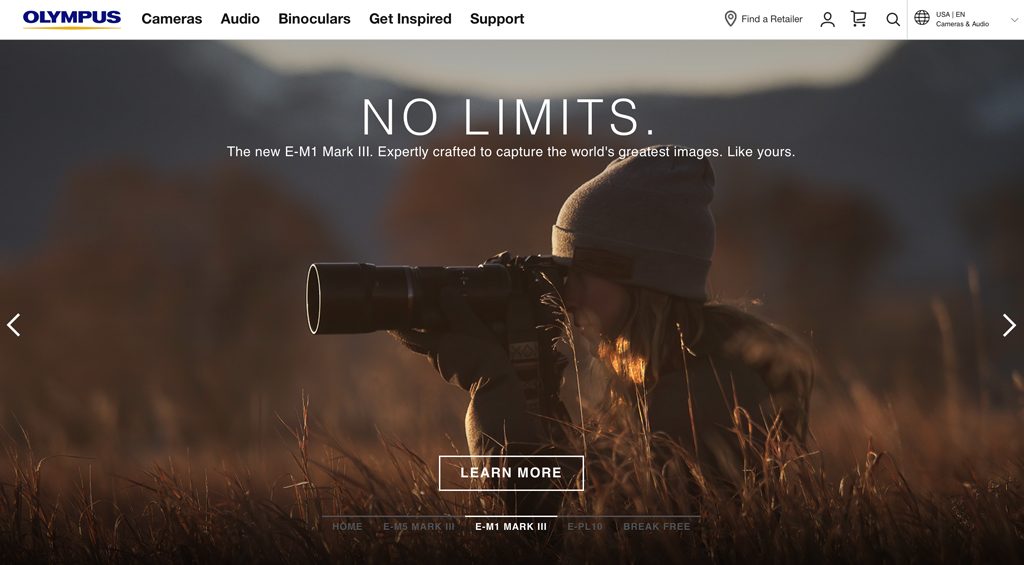The height and width of the screenshot is (565, 1024).
Task: Click the location pin icon
Action: click(730, 19)
